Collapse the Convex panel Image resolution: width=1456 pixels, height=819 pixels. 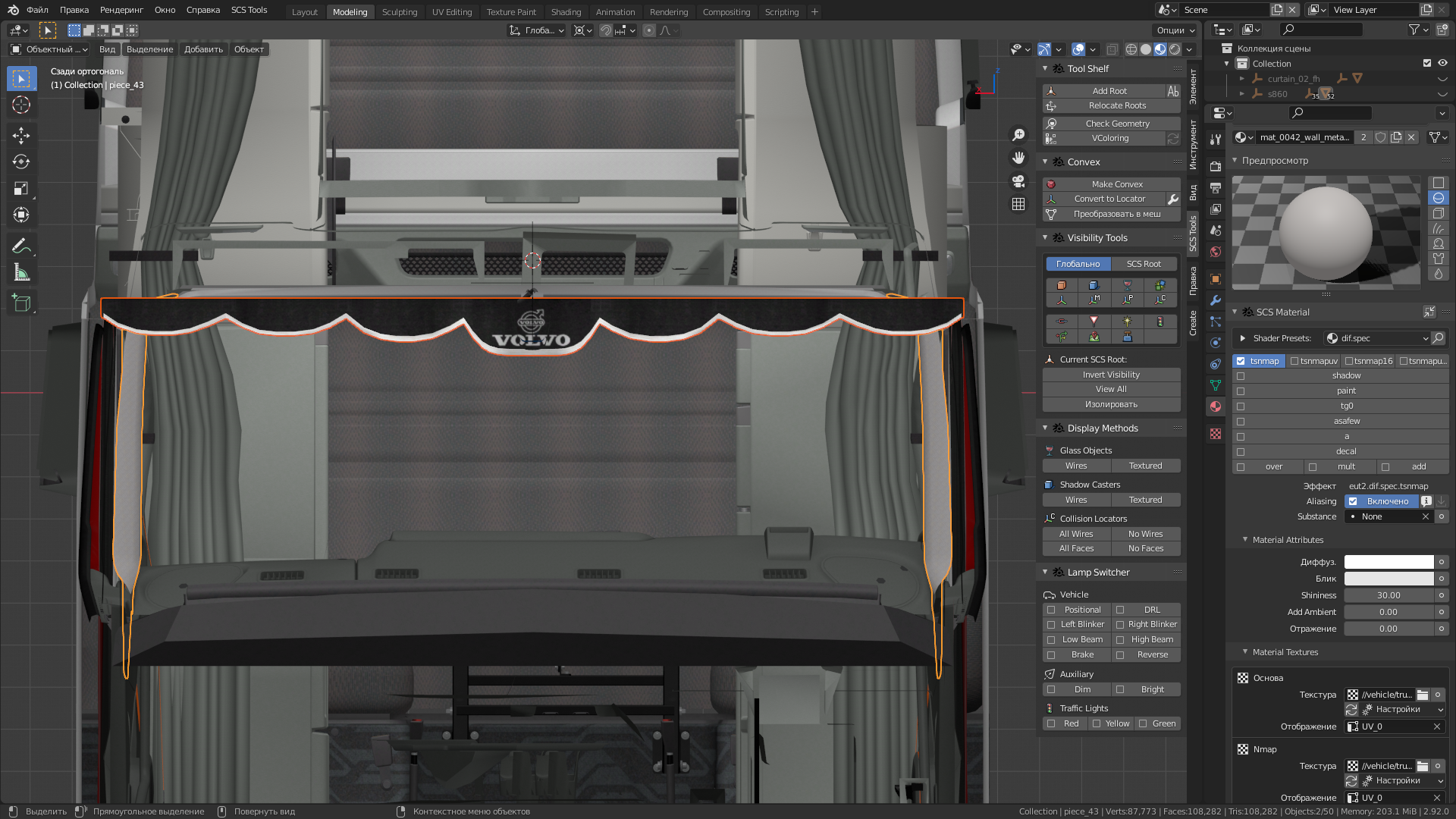(1045, 162)
